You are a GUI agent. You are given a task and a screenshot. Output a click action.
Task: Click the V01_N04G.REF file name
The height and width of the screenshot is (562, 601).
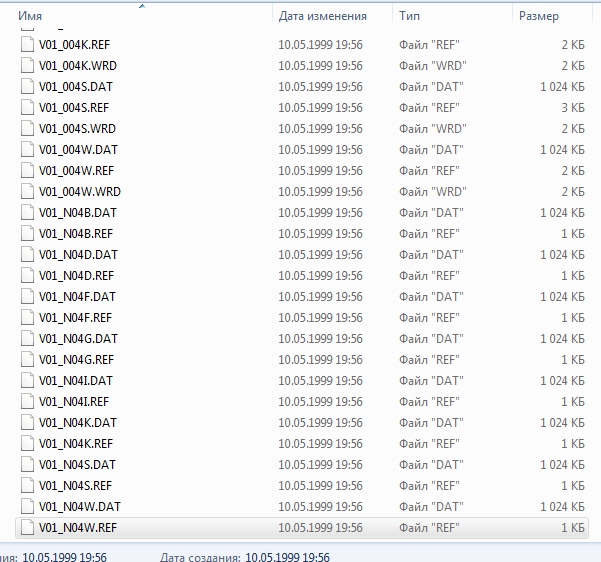click(76, 359)
